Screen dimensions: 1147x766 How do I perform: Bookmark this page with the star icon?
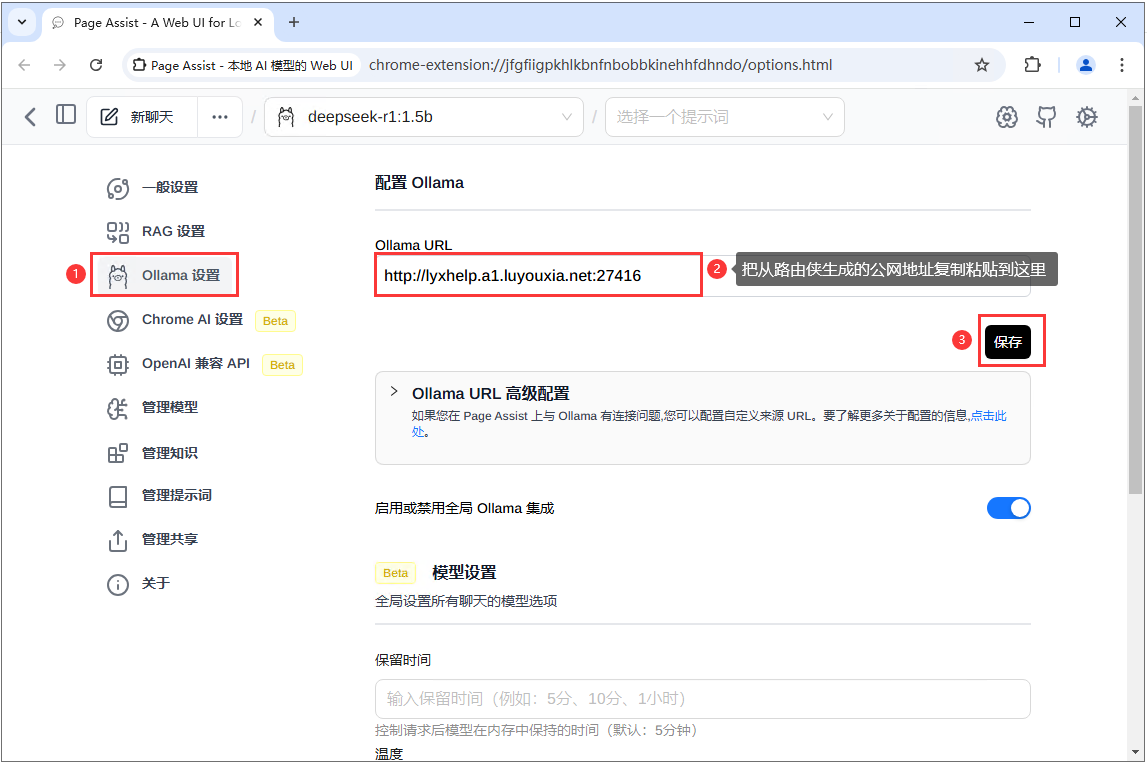tap(982, 65)
